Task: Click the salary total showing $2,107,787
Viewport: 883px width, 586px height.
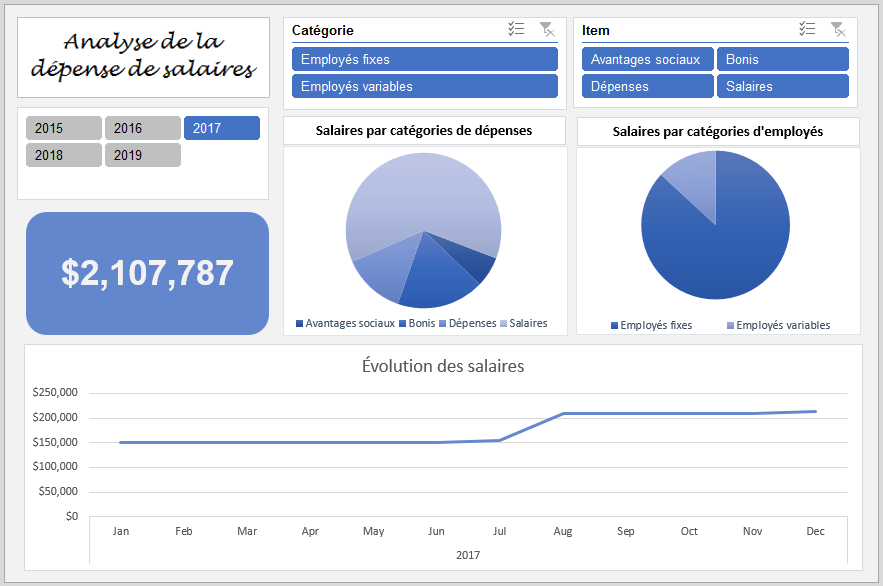Action: (146, 272)
